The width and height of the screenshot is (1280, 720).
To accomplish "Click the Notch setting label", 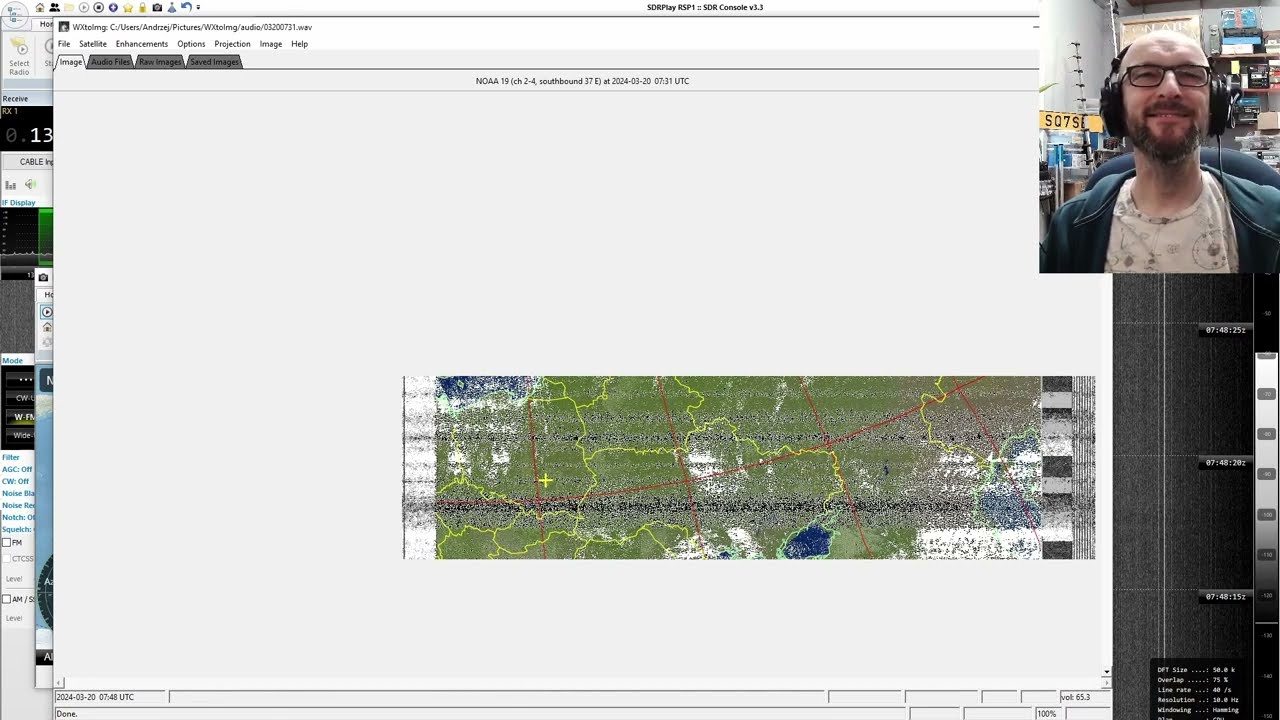I will [18, 517].
